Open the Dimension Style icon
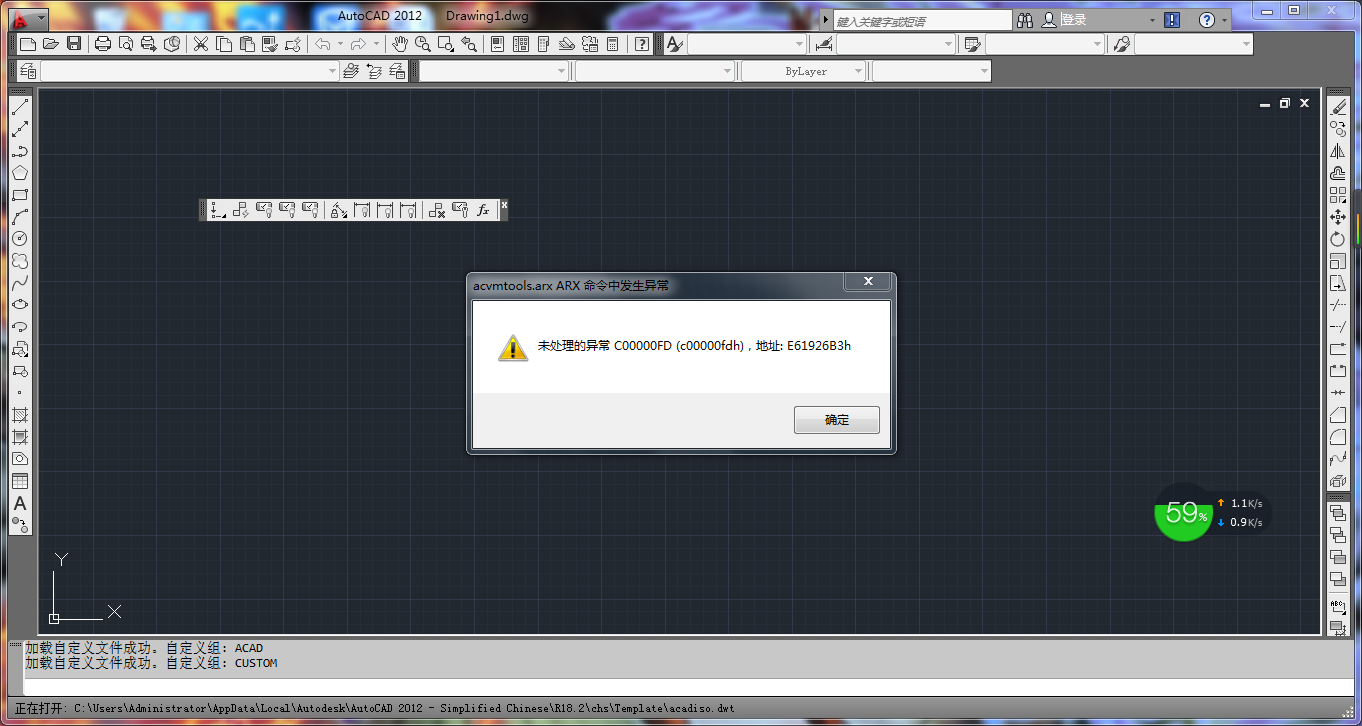The image size is (1362, 726). tap(823, 44)
